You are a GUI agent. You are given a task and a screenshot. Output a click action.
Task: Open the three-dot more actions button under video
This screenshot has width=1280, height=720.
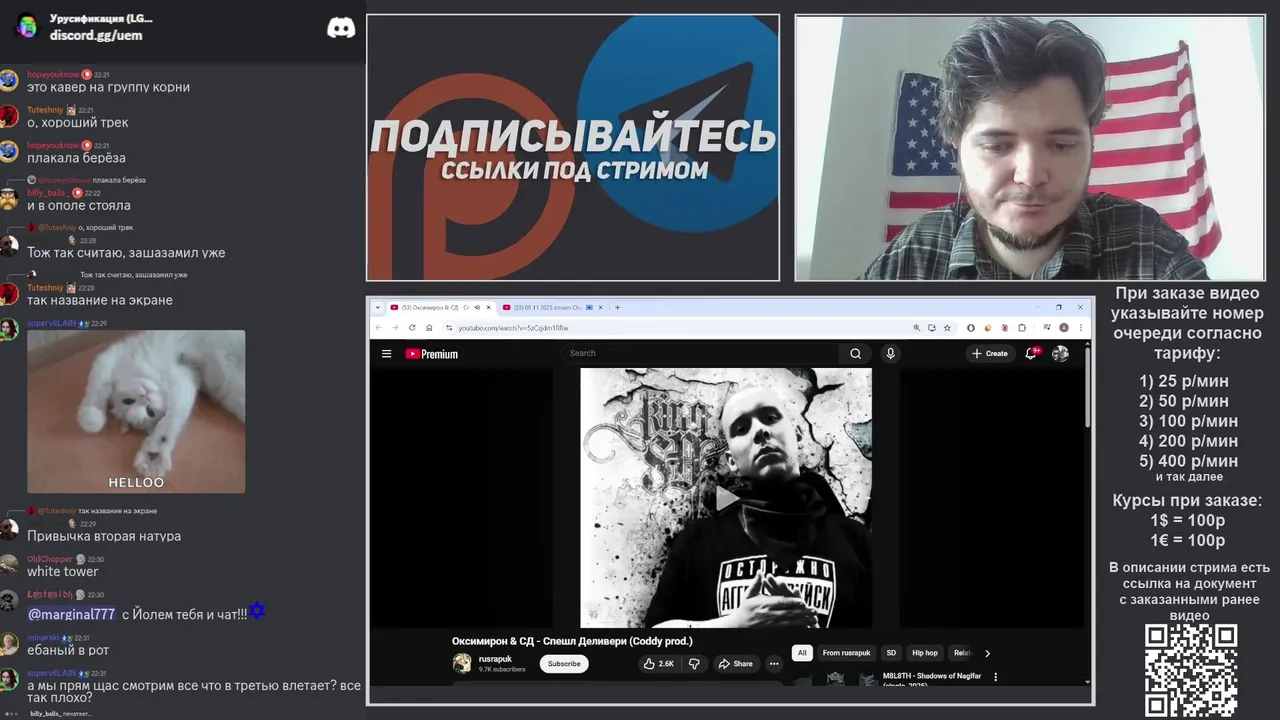point(773,664)
